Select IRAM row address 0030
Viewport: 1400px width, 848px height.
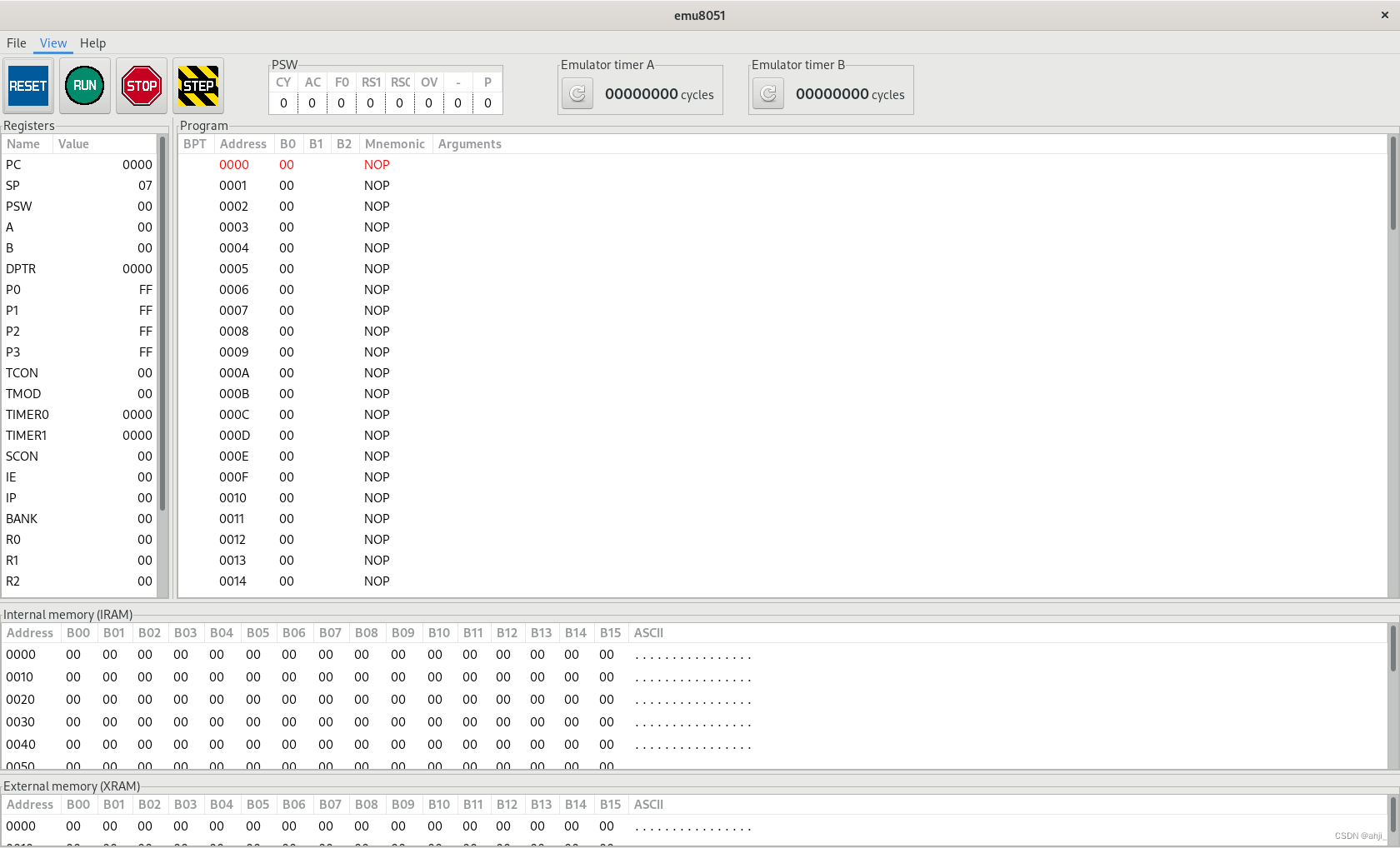click(694, 722)
